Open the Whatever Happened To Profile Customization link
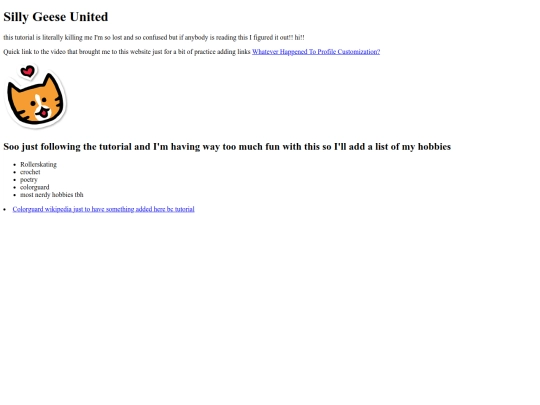This screenshot has width=540, height=405. (x=316, y=52)
